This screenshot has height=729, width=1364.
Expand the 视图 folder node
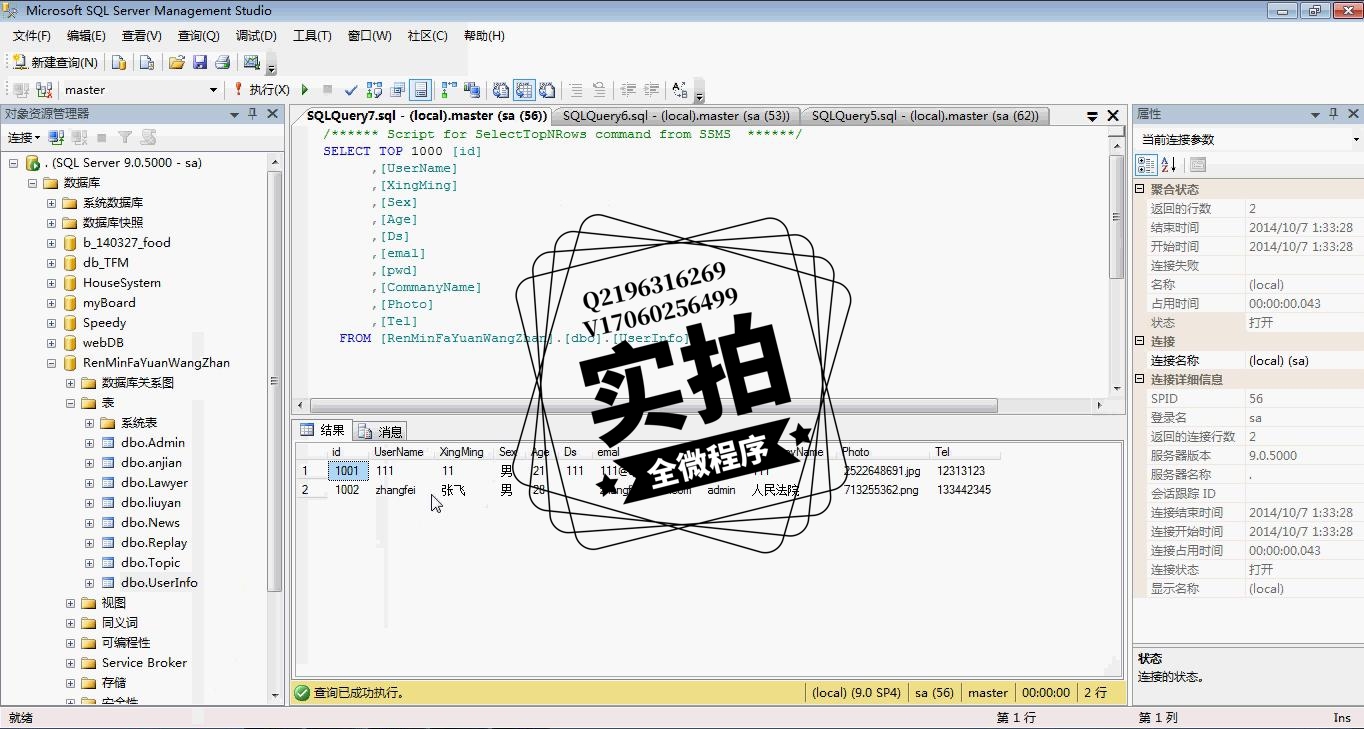click(70, 603)
